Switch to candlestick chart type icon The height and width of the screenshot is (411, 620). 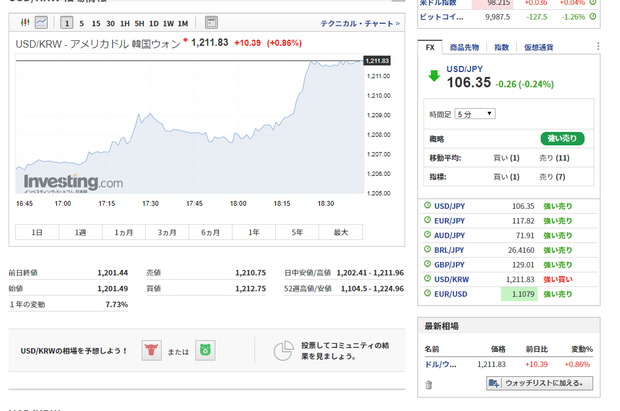tap(25, 23)
